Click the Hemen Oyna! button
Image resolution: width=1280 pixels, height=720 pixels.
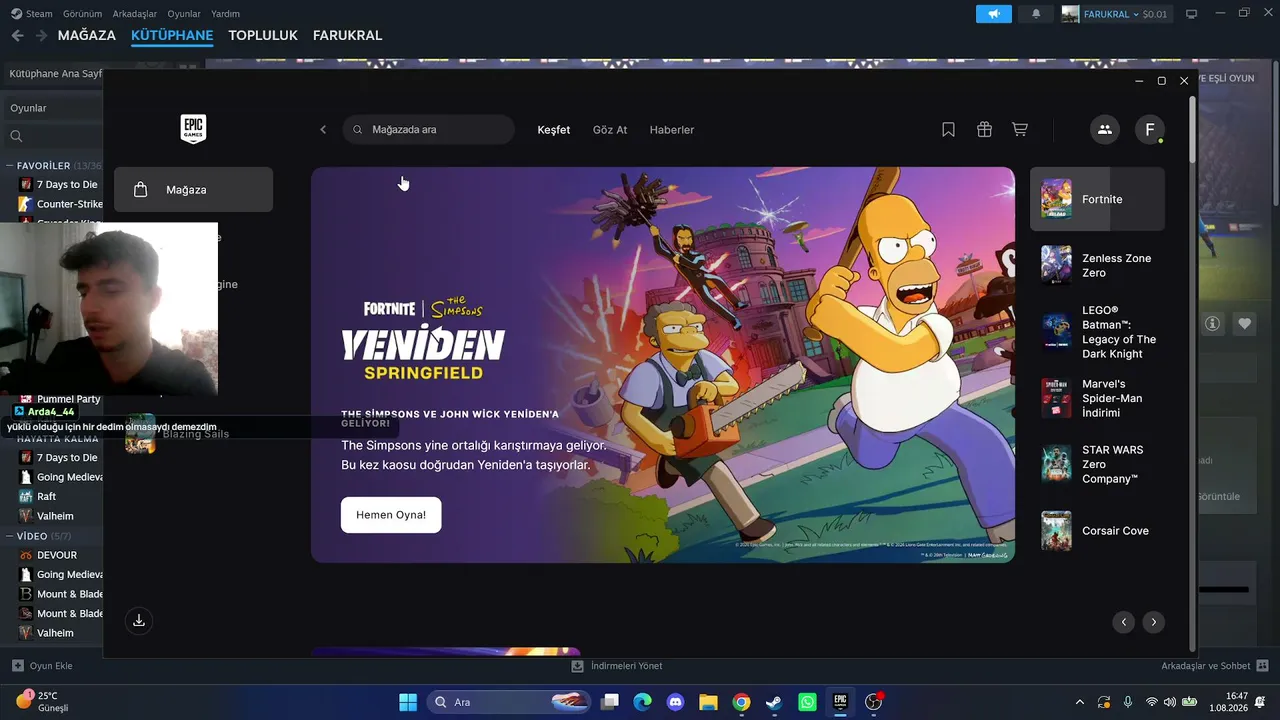point(391,515)
